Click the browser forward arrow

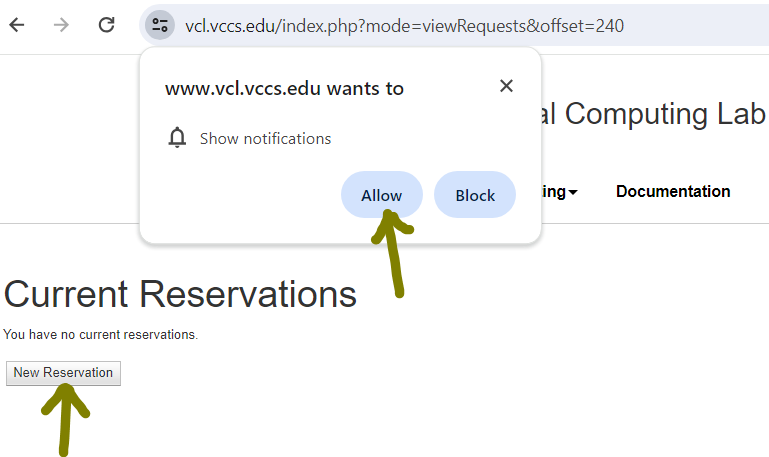pyautogui.click(x=61, y=25)
